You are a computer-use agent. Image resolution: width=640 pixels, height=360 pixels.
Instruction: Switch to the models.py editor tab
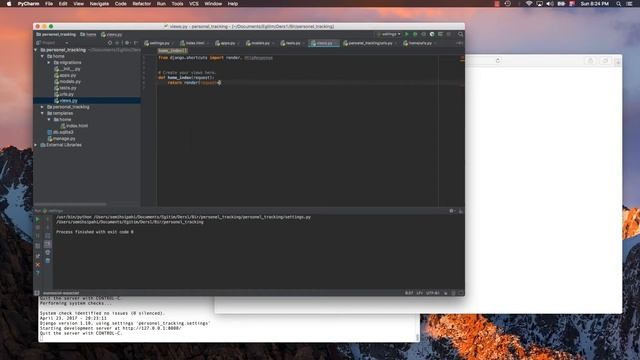point(260,43)
